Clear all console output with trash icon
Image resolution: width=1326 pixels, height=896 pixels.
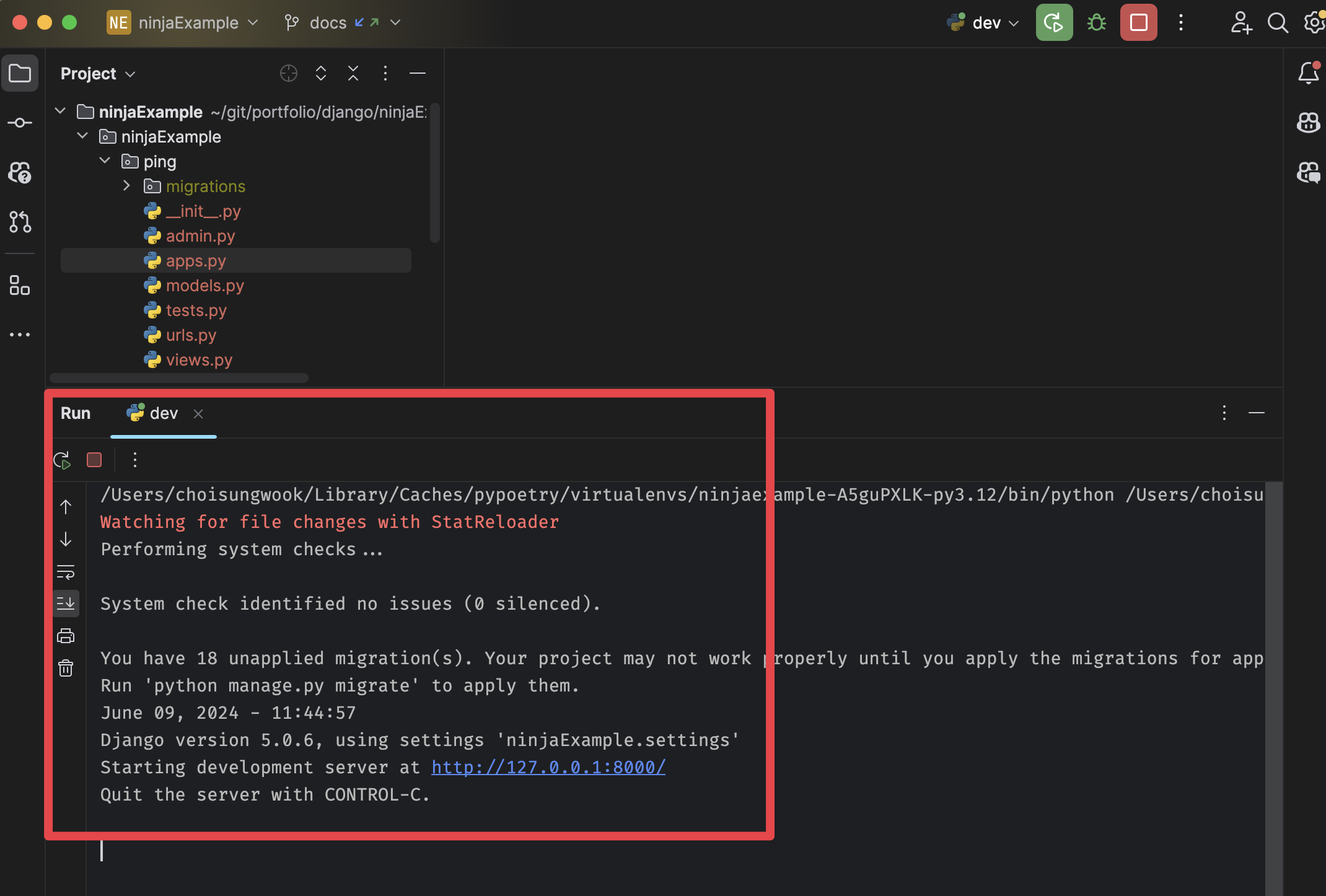pos(66,668)
